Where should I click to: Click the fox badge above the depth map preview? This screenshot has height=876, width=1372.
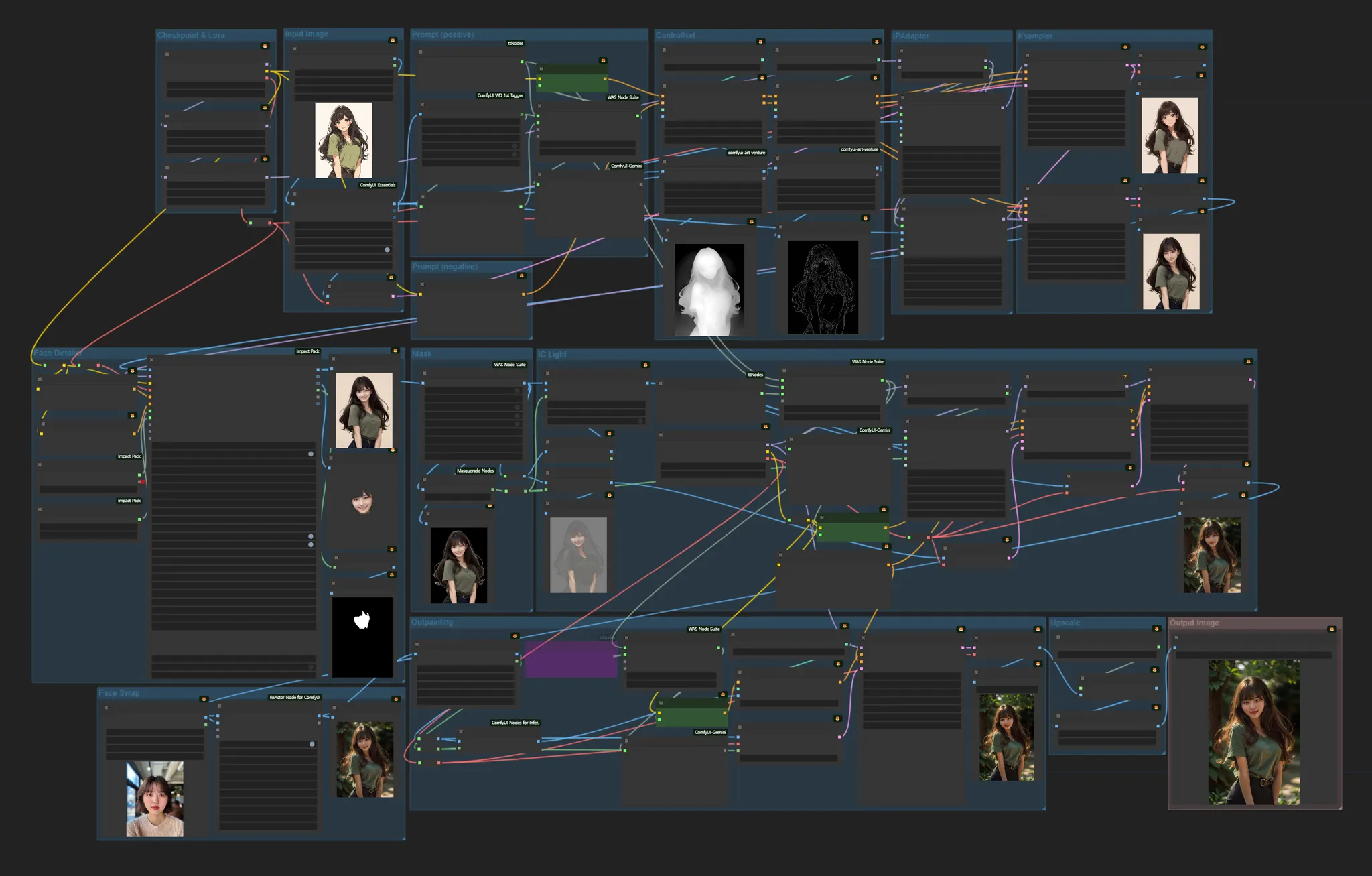coord(751,221)
